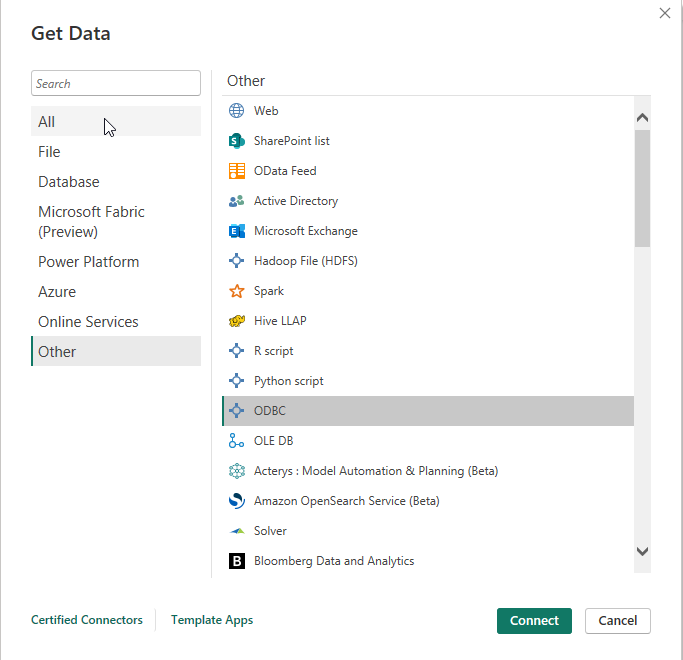Viewport: 683px width, 660px height.
Task: Select the Spark label
Action: [269, 291]
